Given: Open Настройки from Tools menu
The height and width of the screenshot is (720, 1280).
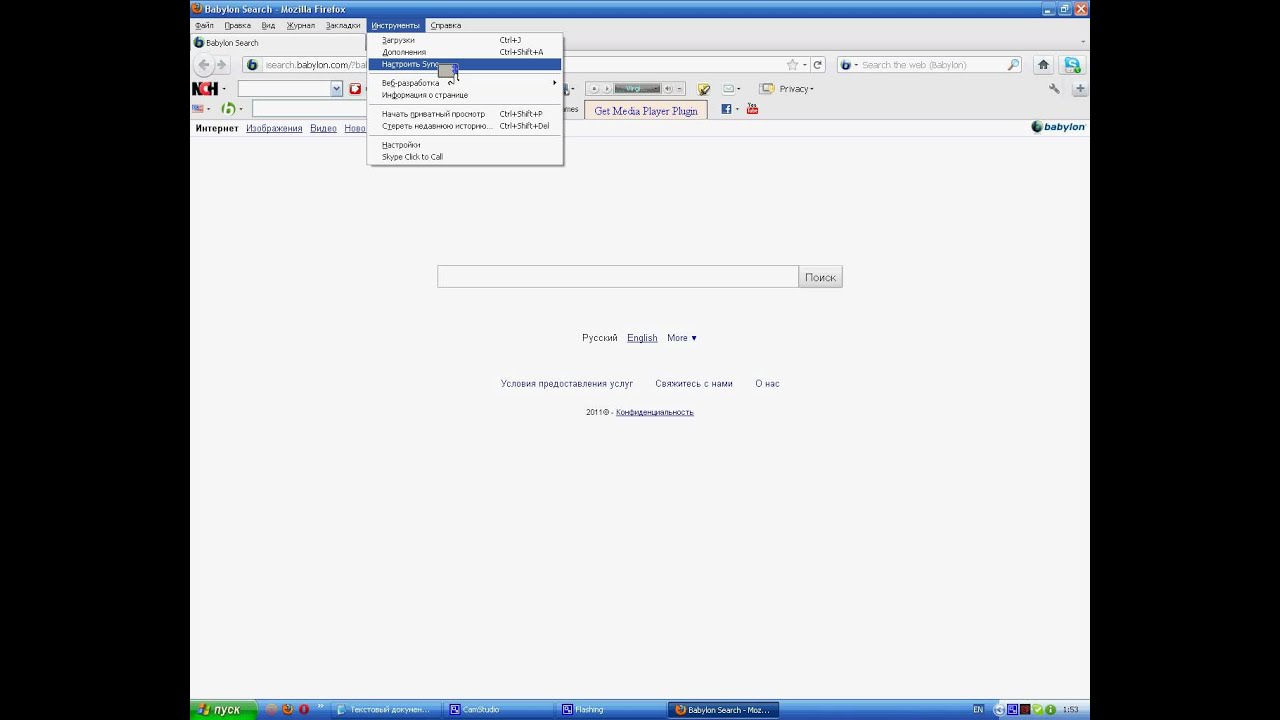Looking at the screenshot, I should [465, 145].
